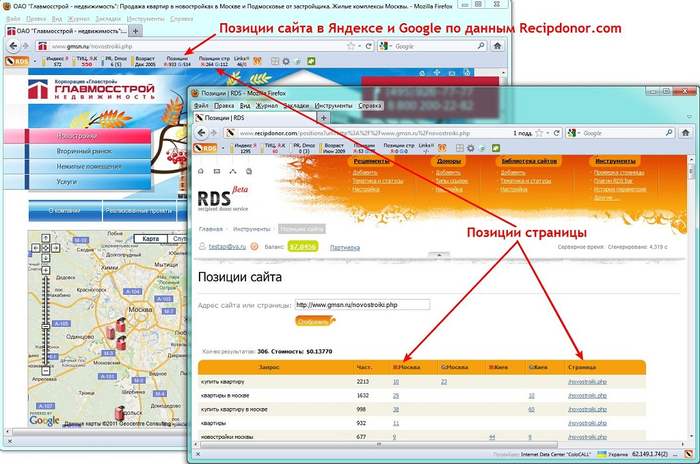700x464 pixels.
Task: Click URL bar in recipdonor.com window
Action: click(375, 133)
